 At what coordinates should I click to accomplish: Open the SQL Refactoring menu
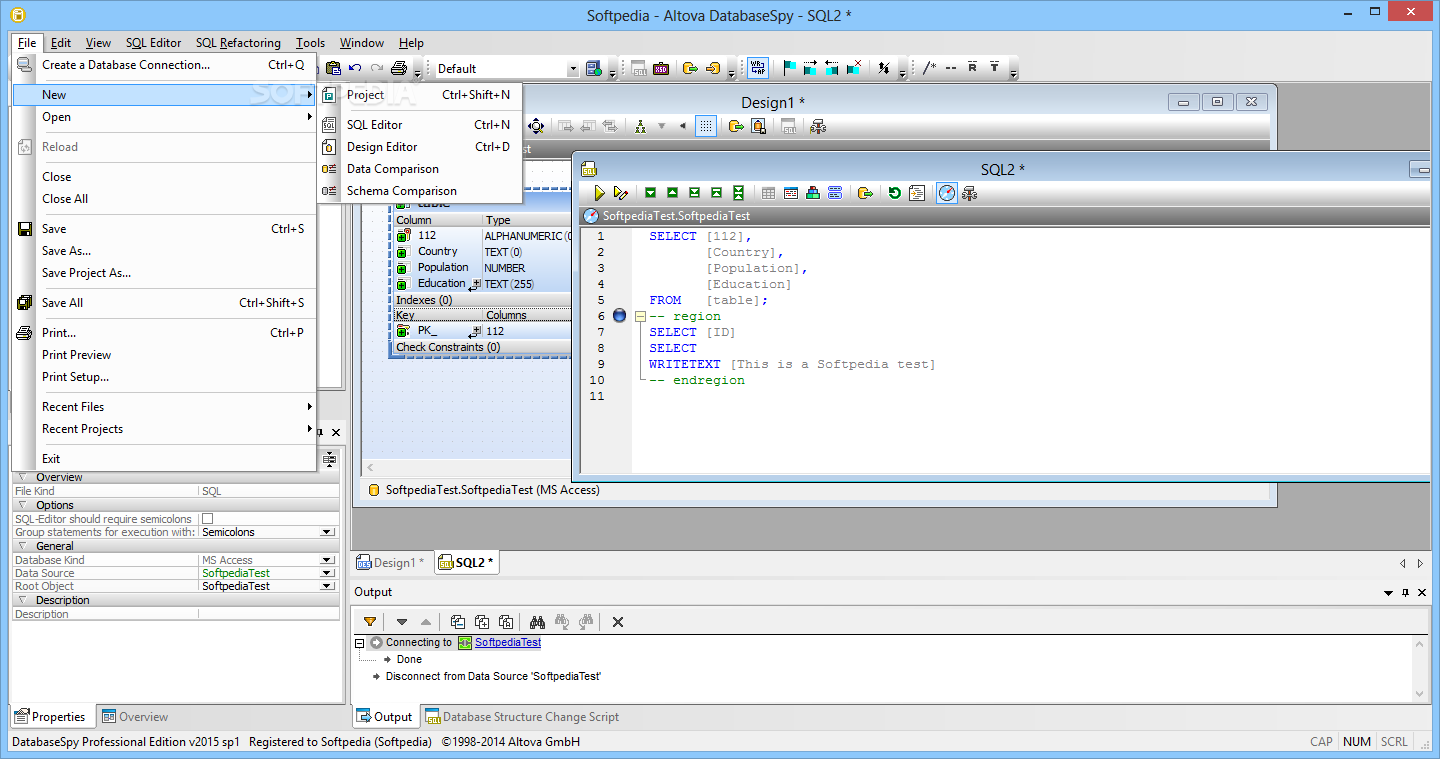point(238,43)
